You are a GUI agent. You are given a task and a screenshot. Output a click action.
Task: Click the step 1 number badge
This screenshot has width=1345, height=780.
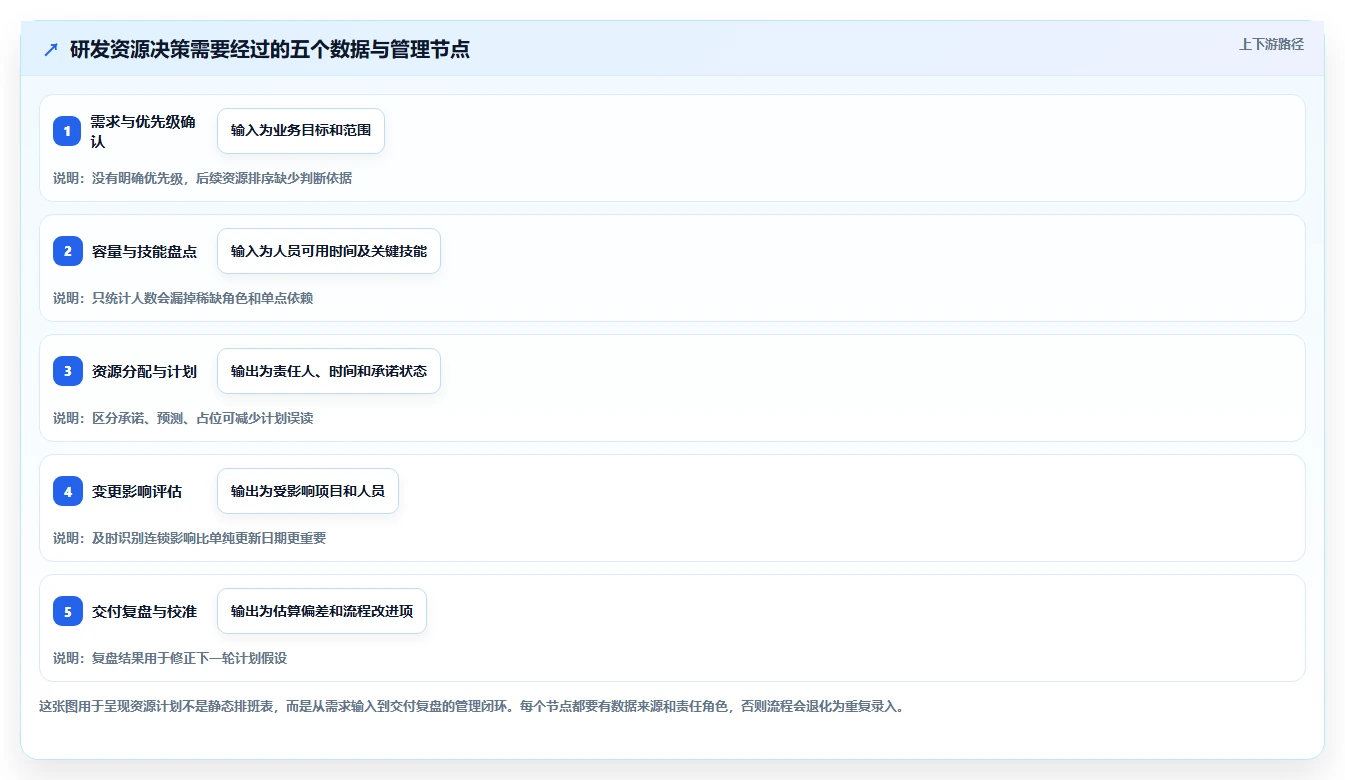tap(68, 131)
